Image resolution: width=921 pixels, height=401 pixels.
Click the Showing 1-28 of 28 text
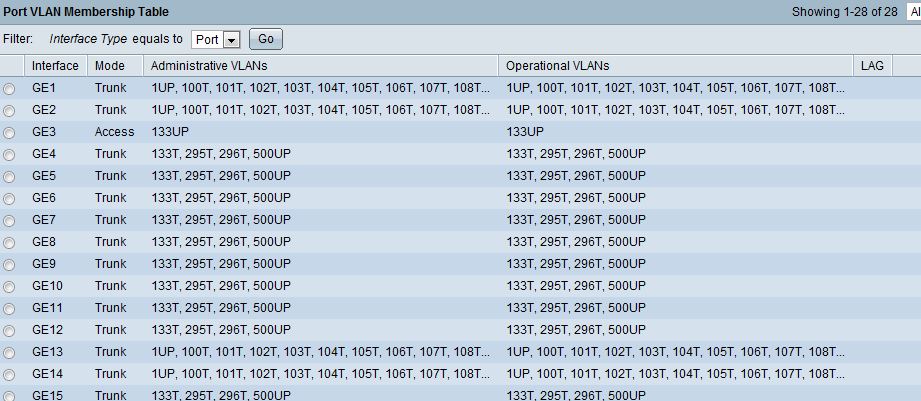coord(844,12)
